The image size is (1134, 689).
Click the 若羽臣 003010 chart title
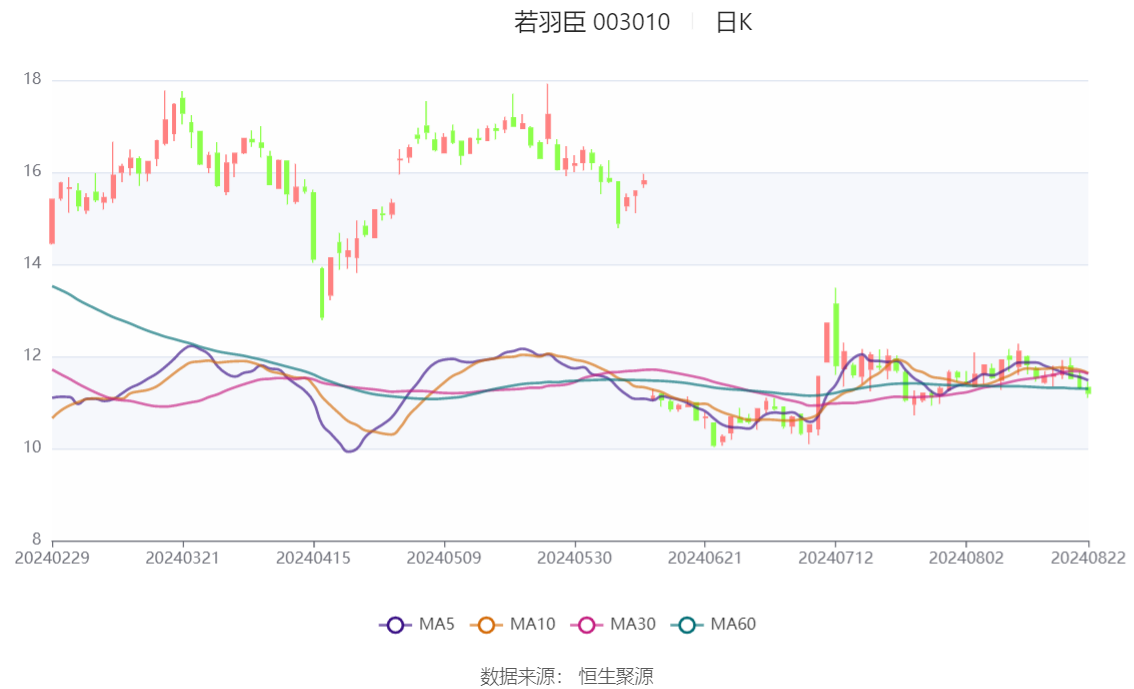point(592,22)
